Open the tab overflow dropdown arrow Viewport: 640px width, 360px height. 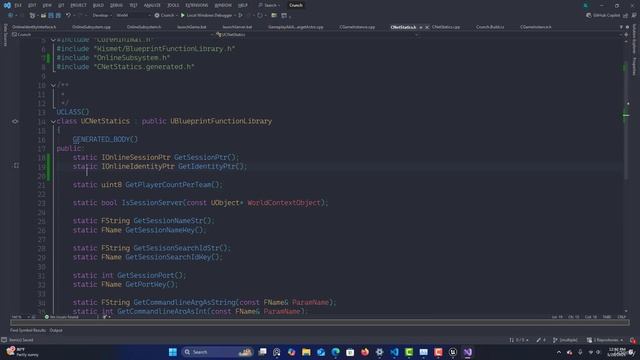[x=621, y=27]
